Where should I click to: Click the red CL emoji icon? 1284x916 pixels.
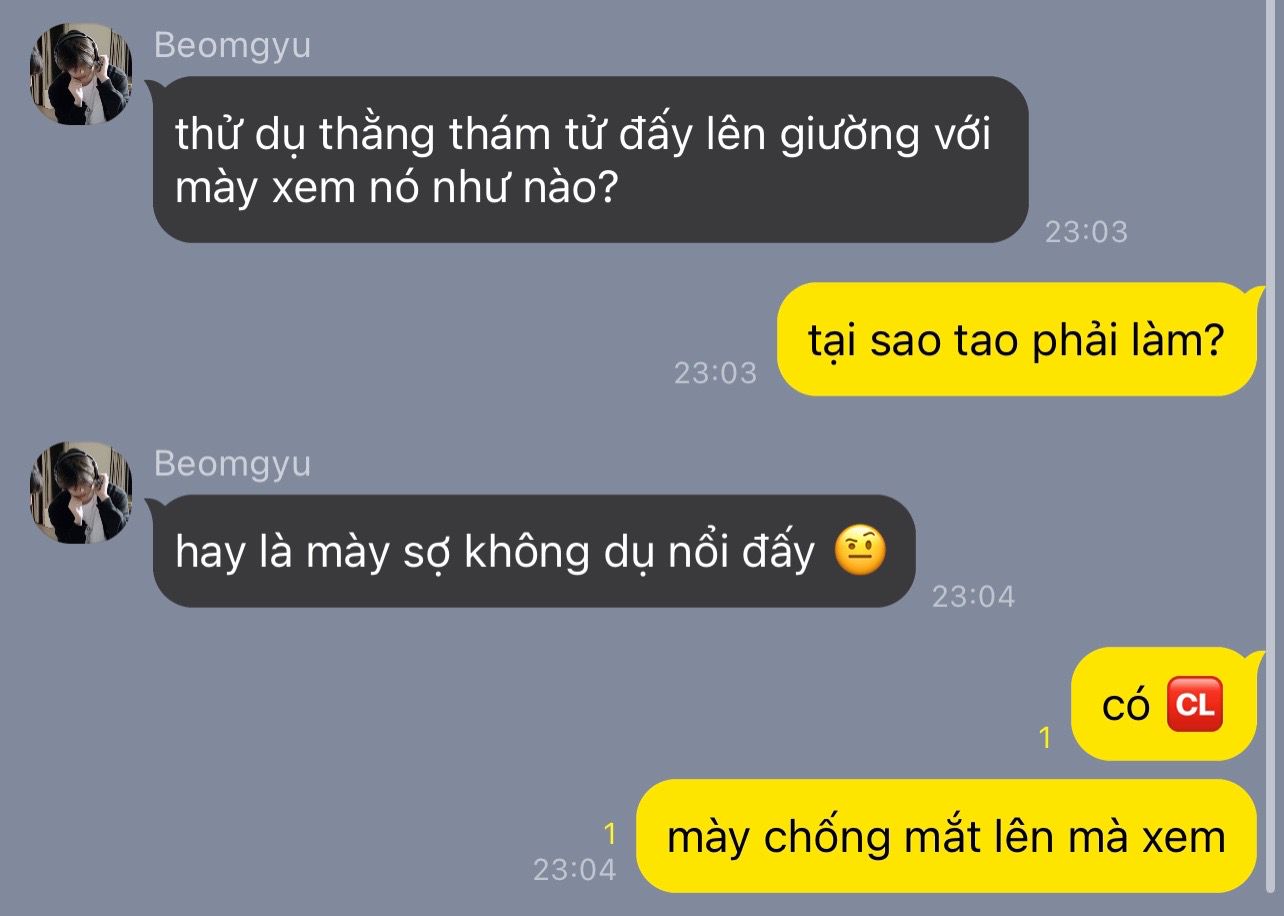click(x=1194, y=705)
